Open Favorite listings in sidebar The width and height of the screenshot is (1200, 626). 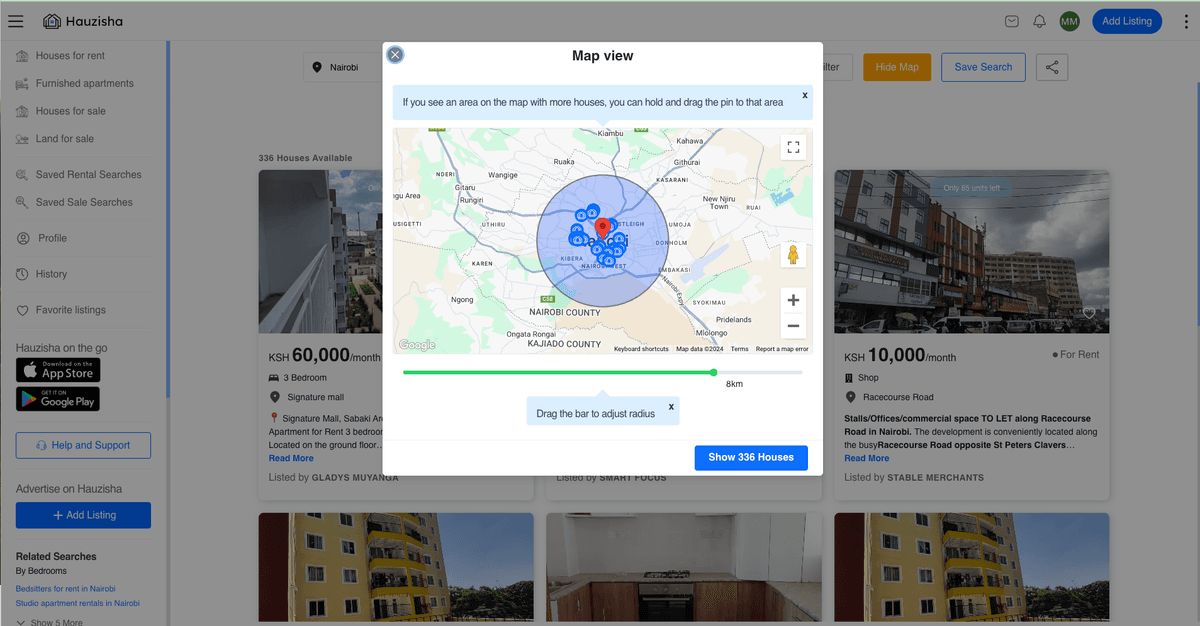click(70, 310)
